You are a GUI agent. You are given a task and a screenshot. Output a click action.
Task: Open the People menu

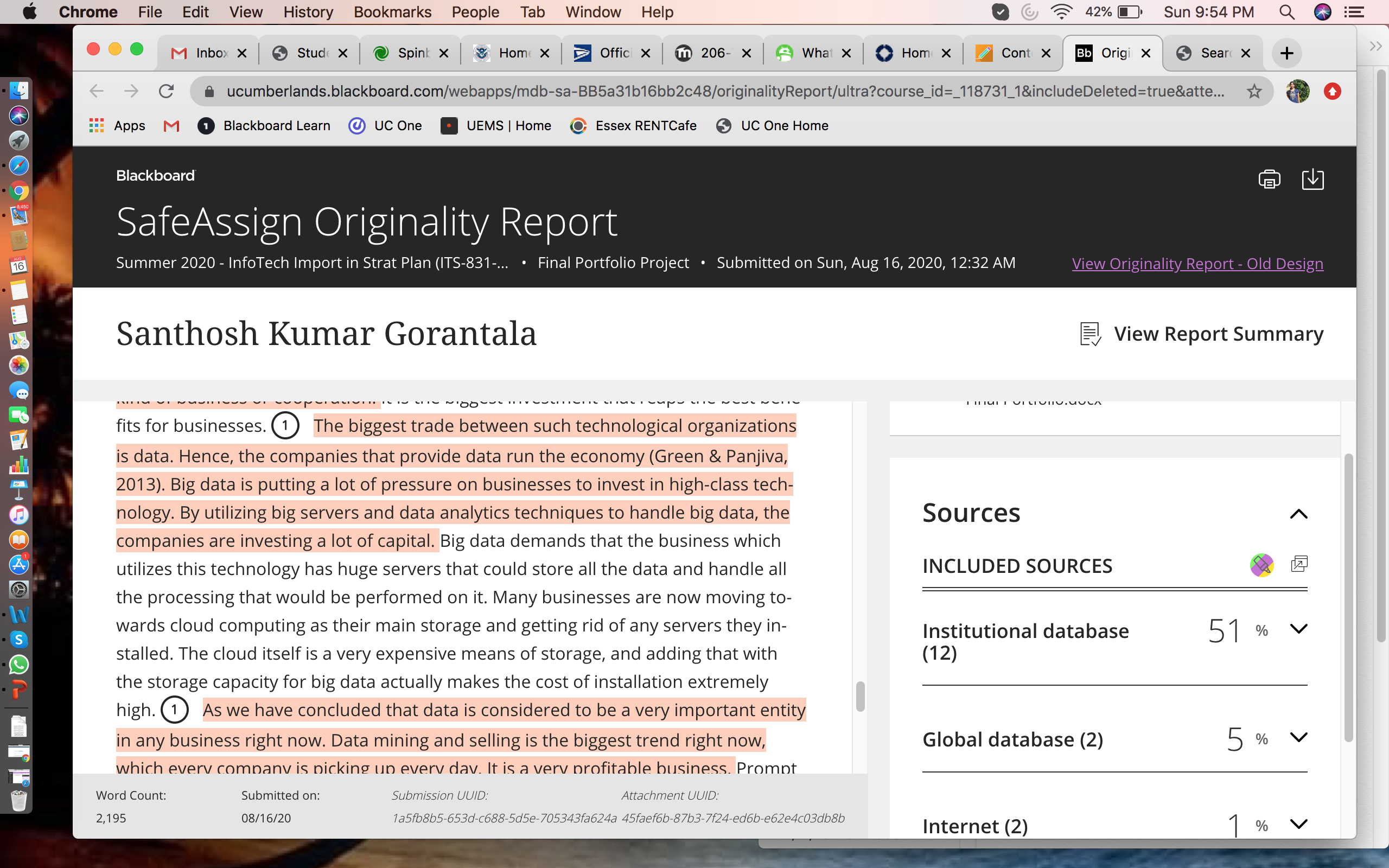click(475, 12)
